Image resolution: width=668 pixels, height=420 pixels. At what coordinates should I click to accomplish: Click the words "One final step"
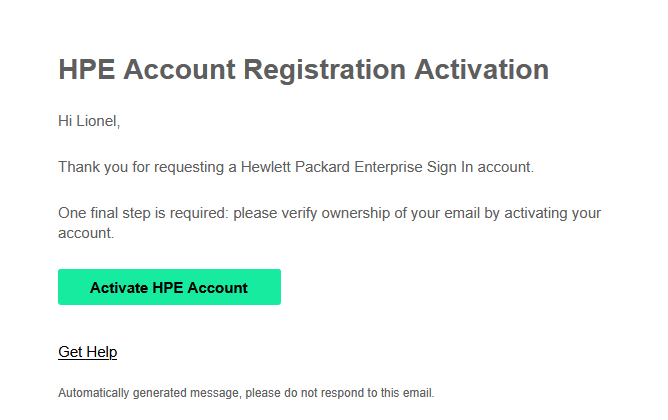click(x=102, y=213)
